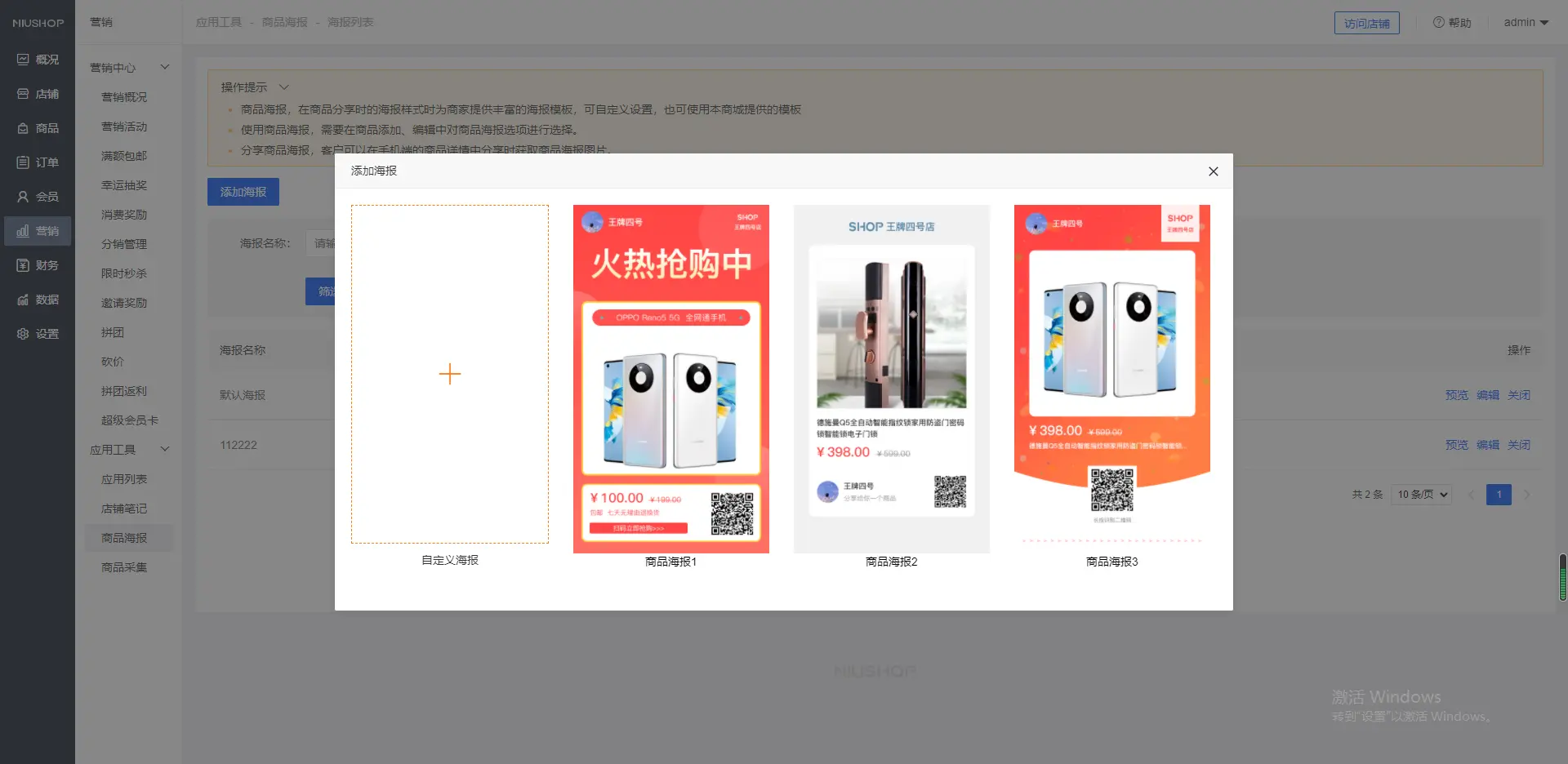
Task: Click the plus icon to create custom poster
Action: point(450,374)
